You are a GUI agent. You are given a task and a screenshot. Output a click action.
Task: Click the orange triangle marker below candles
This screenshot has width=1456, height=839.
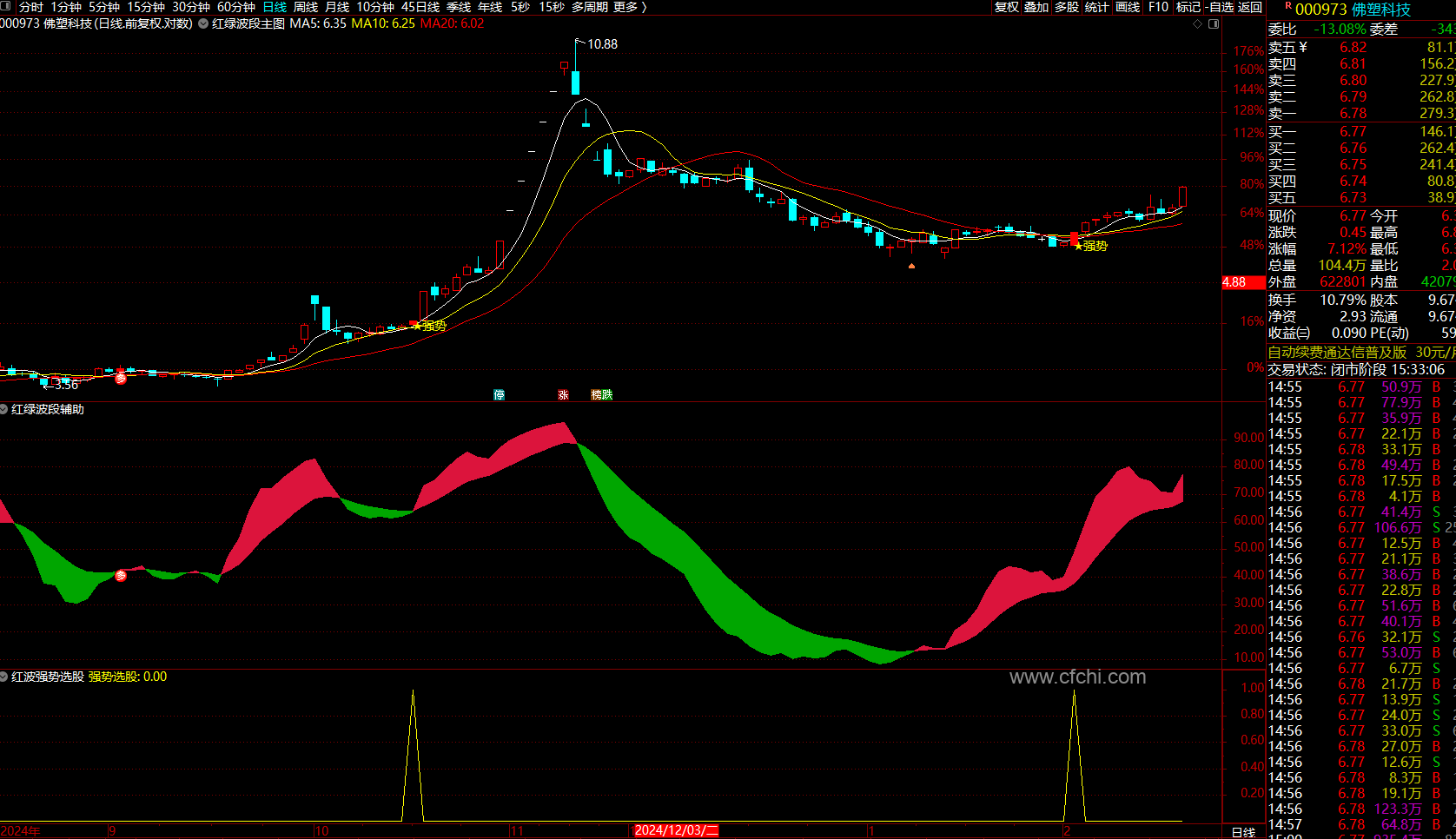pos(911,266)
